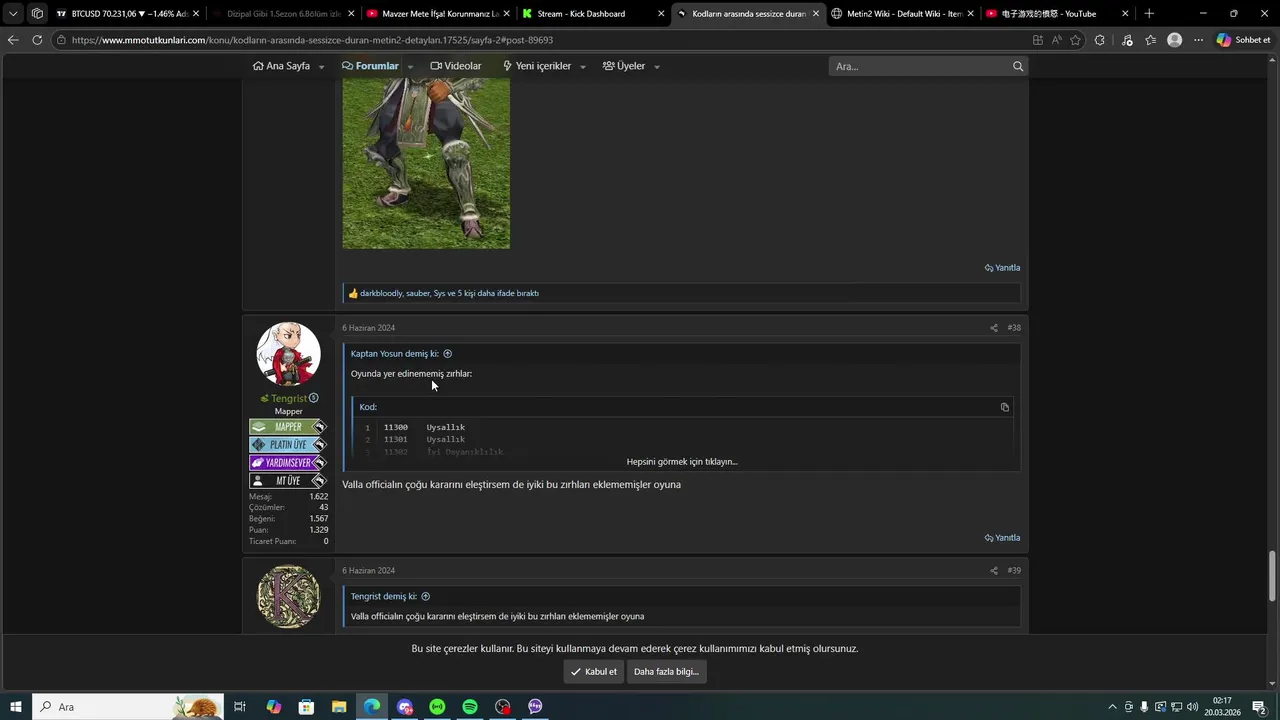Open the Edge apps icon in address bar

[x=1037, y=40]
